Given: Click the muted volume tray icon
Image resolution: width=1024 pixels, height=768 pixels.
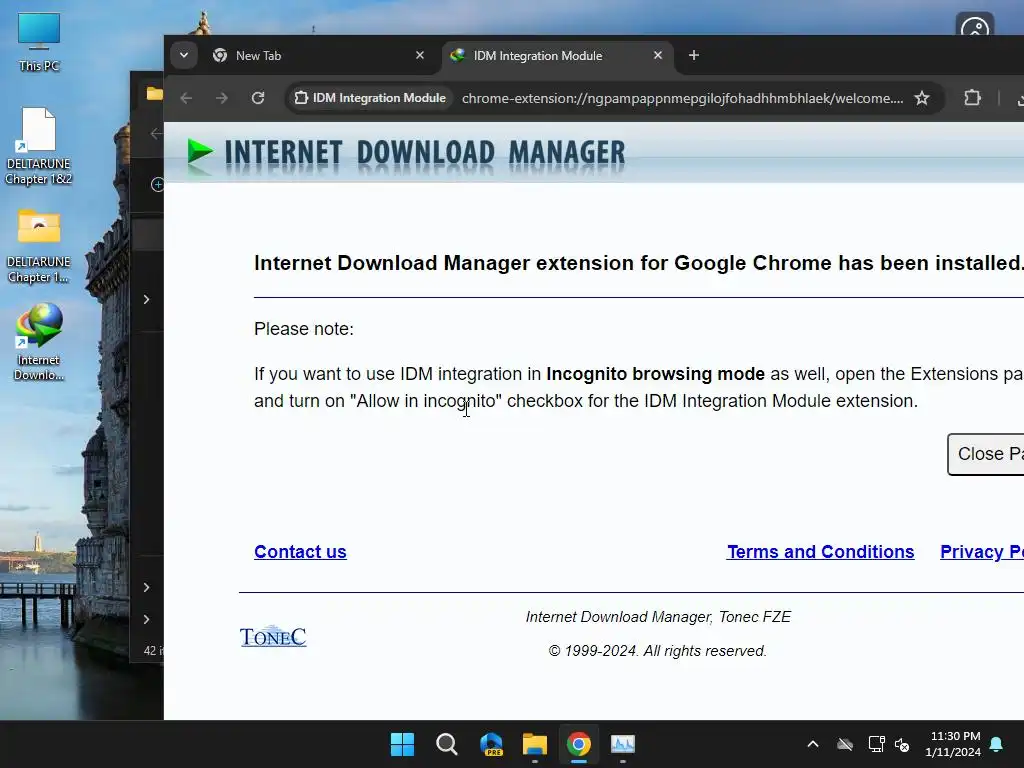Looking at the screenshot, I should coord(902,744).
